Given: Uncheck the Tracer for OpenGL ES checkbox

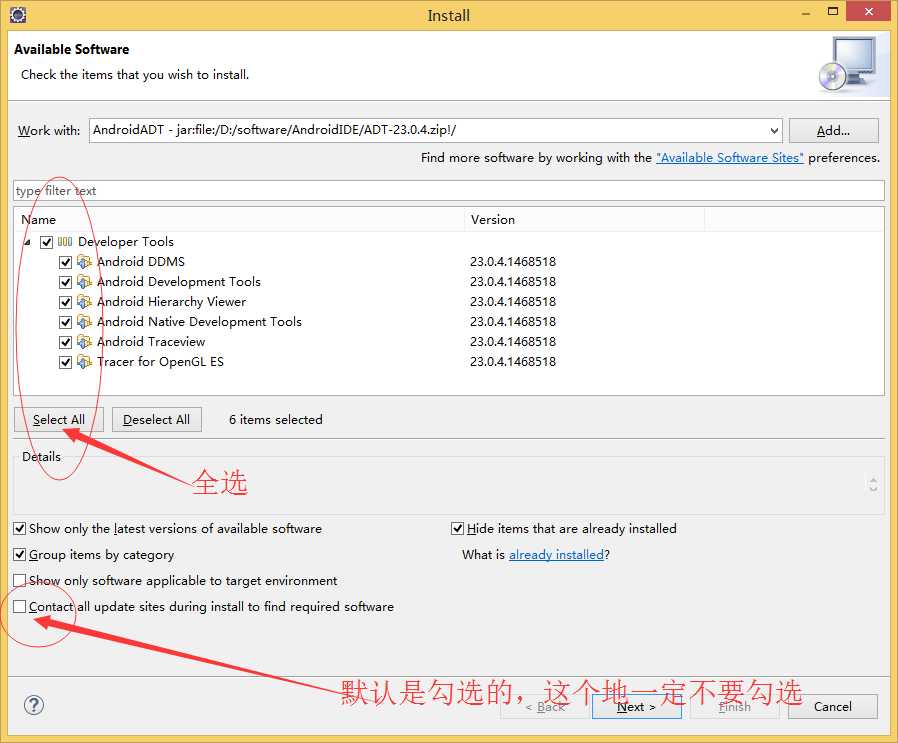Looking at the screenshot, I should coord(65,363).
